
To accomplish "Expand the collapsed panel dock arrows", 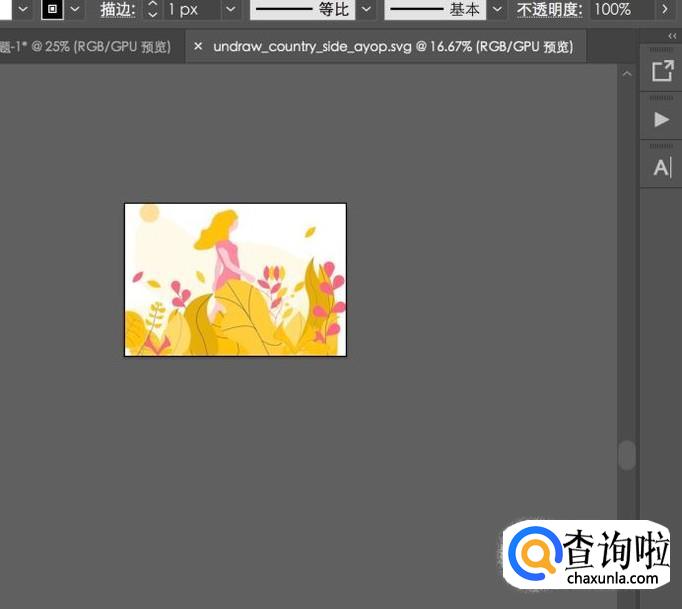I will (672, 36).
